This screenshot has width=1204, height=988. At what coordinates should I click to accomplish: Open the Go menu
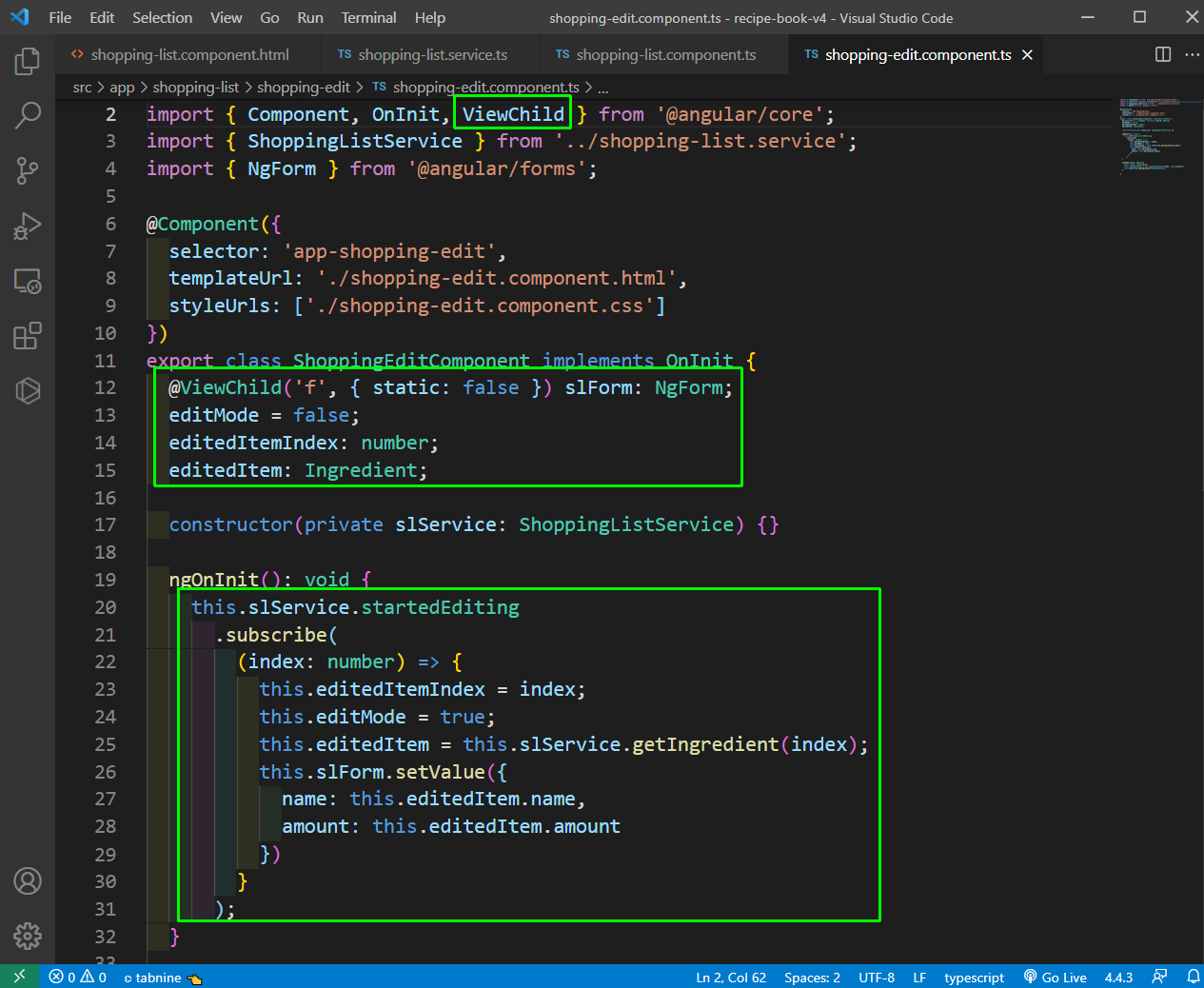click(269, 17)
